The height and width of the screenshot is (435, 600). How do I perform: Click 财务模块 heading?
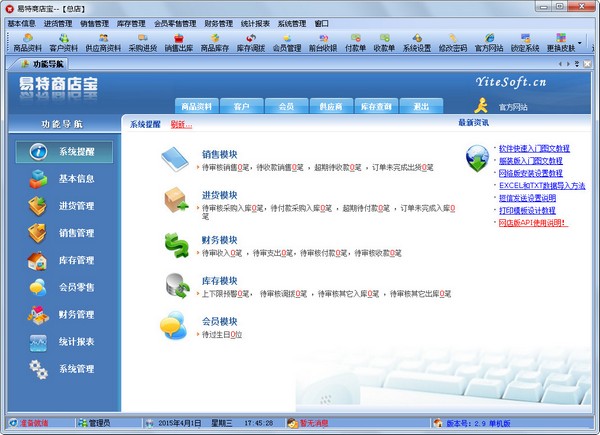pyautogui.click(x=220, y=240)
